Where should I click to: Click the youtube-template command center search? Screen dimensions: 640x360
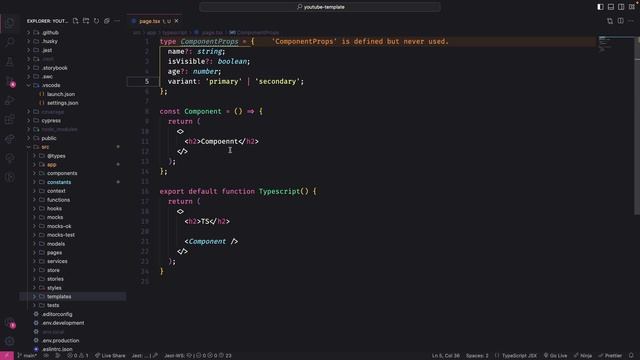(320, 7)
